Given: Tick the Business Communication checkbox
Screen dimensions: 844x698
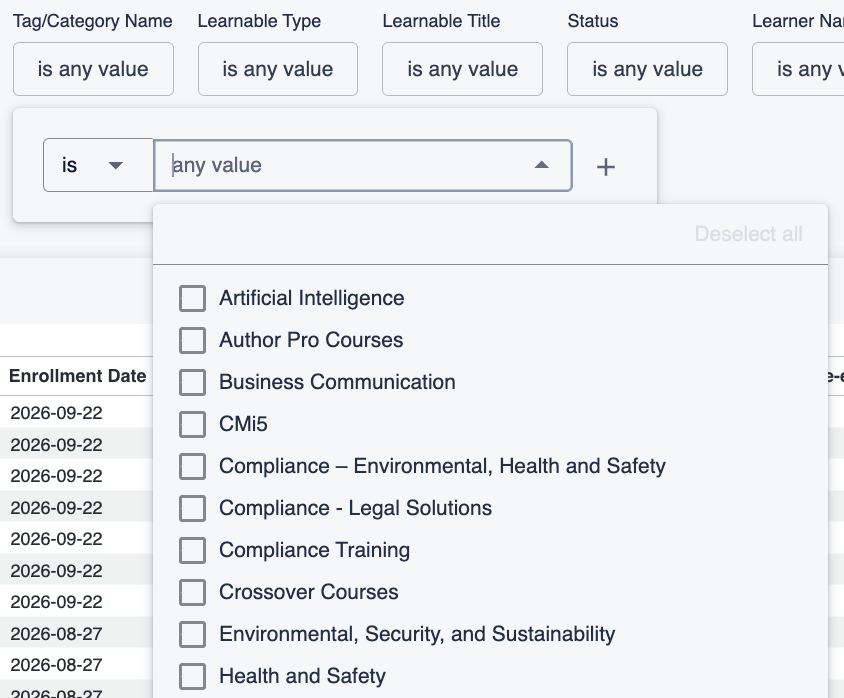Looking at the screenshot, I should tap(192, 382).
